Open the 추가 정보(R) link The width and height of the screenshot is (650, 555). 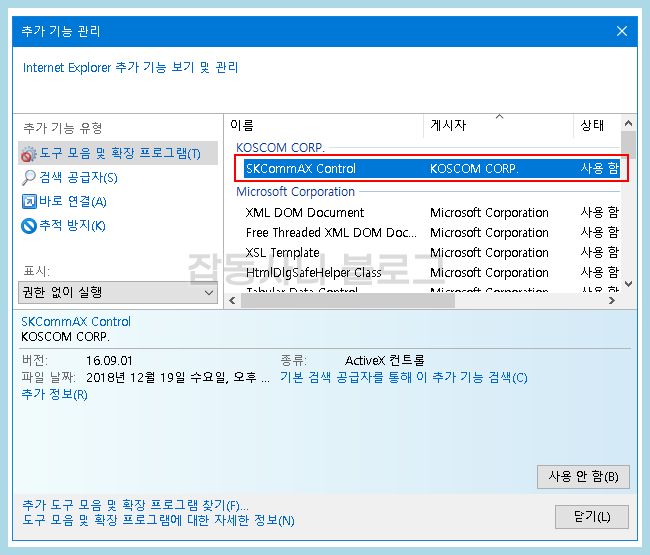coord(54,394)
